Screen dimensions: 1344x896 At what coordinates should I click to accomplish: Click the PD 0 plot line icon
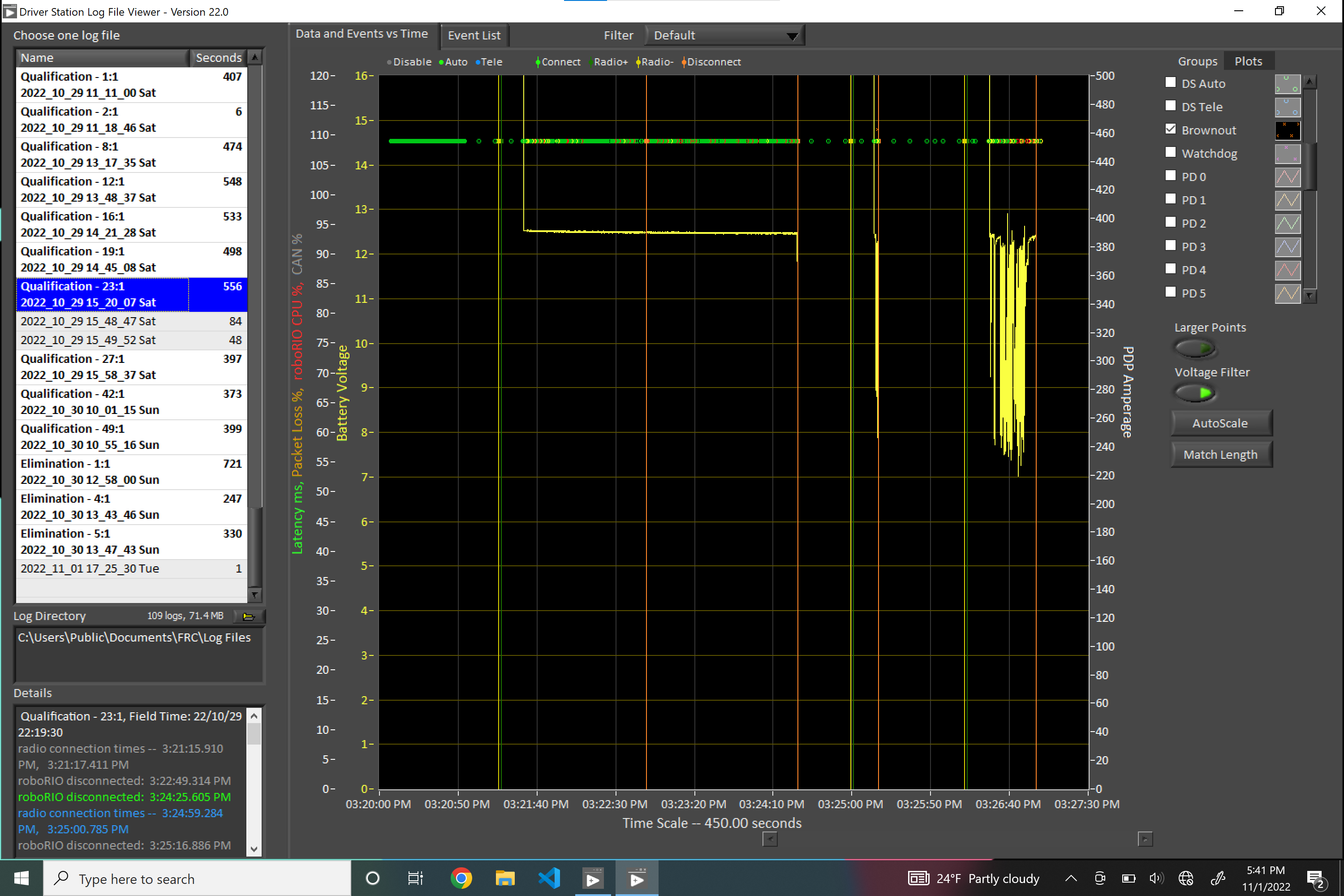point(1288,177)
